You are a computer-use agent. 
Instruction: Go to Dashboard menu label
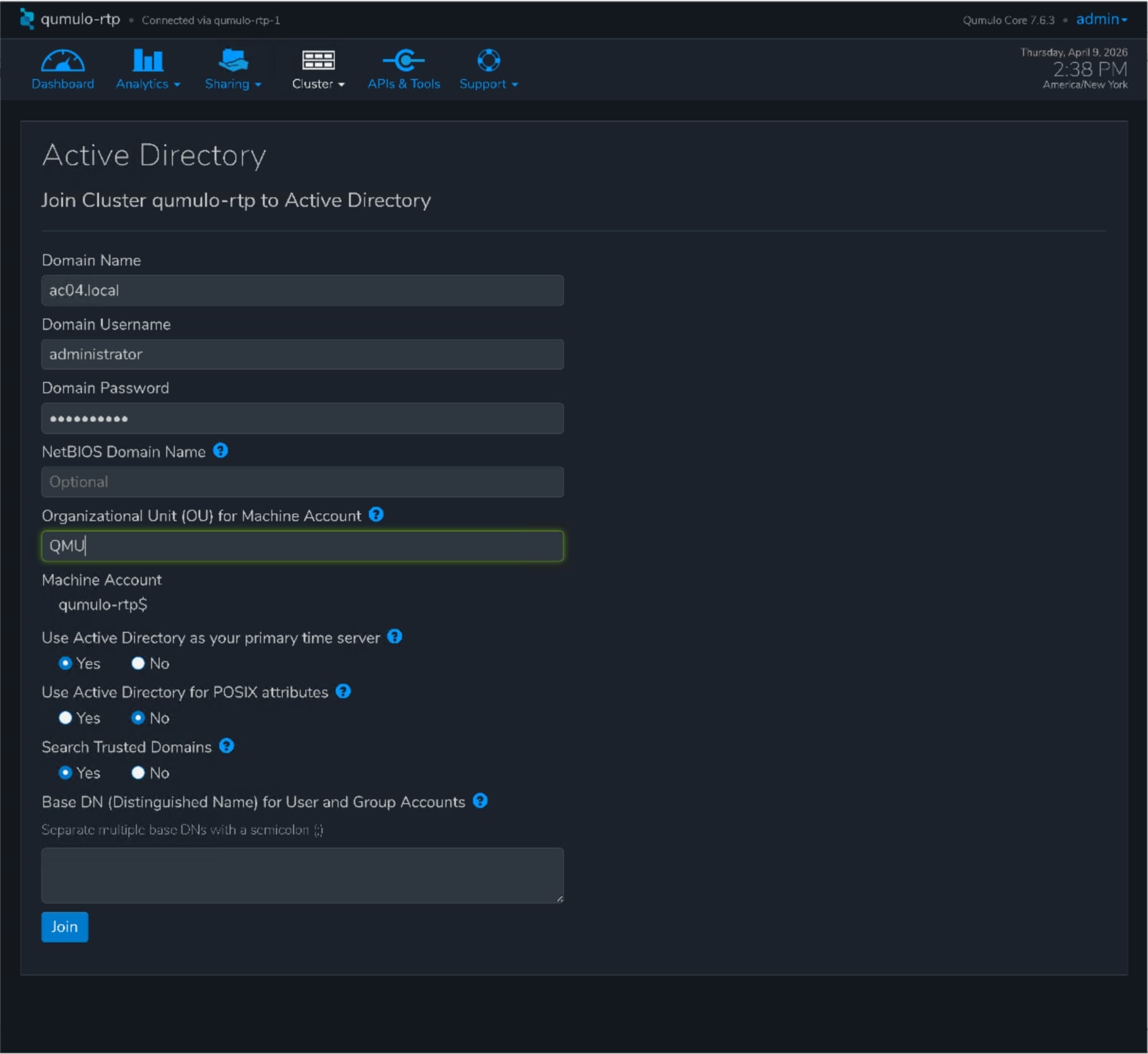coord(62,84)
